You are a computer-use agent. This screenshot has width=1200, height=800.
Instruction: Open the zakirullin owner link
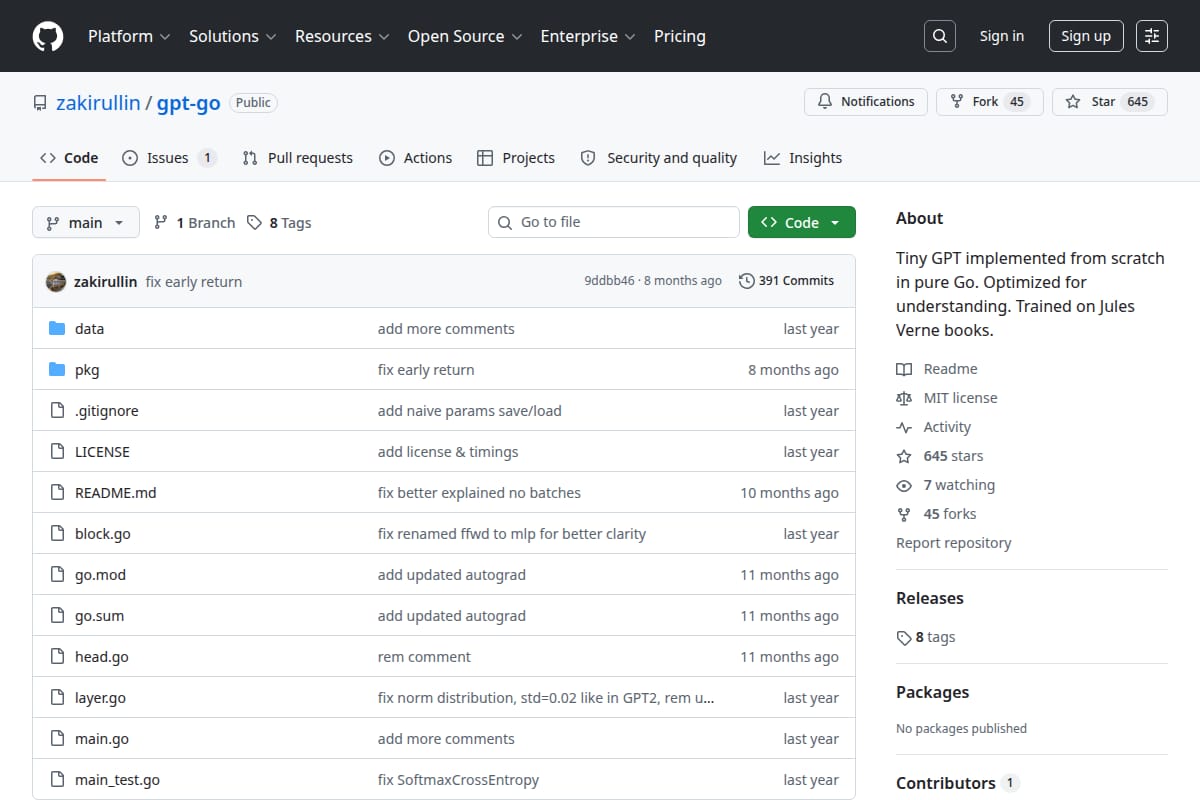98,103
